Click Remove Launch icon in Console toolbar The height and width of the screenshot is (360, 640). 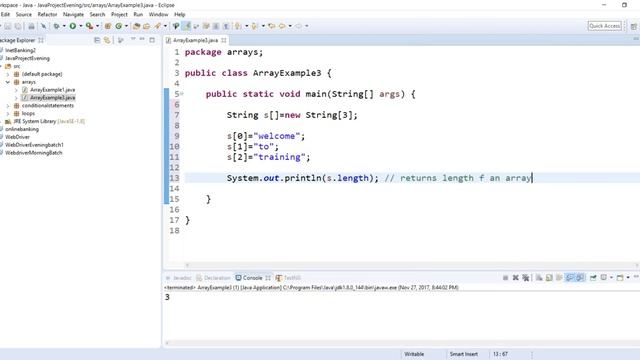click(516, 278)
